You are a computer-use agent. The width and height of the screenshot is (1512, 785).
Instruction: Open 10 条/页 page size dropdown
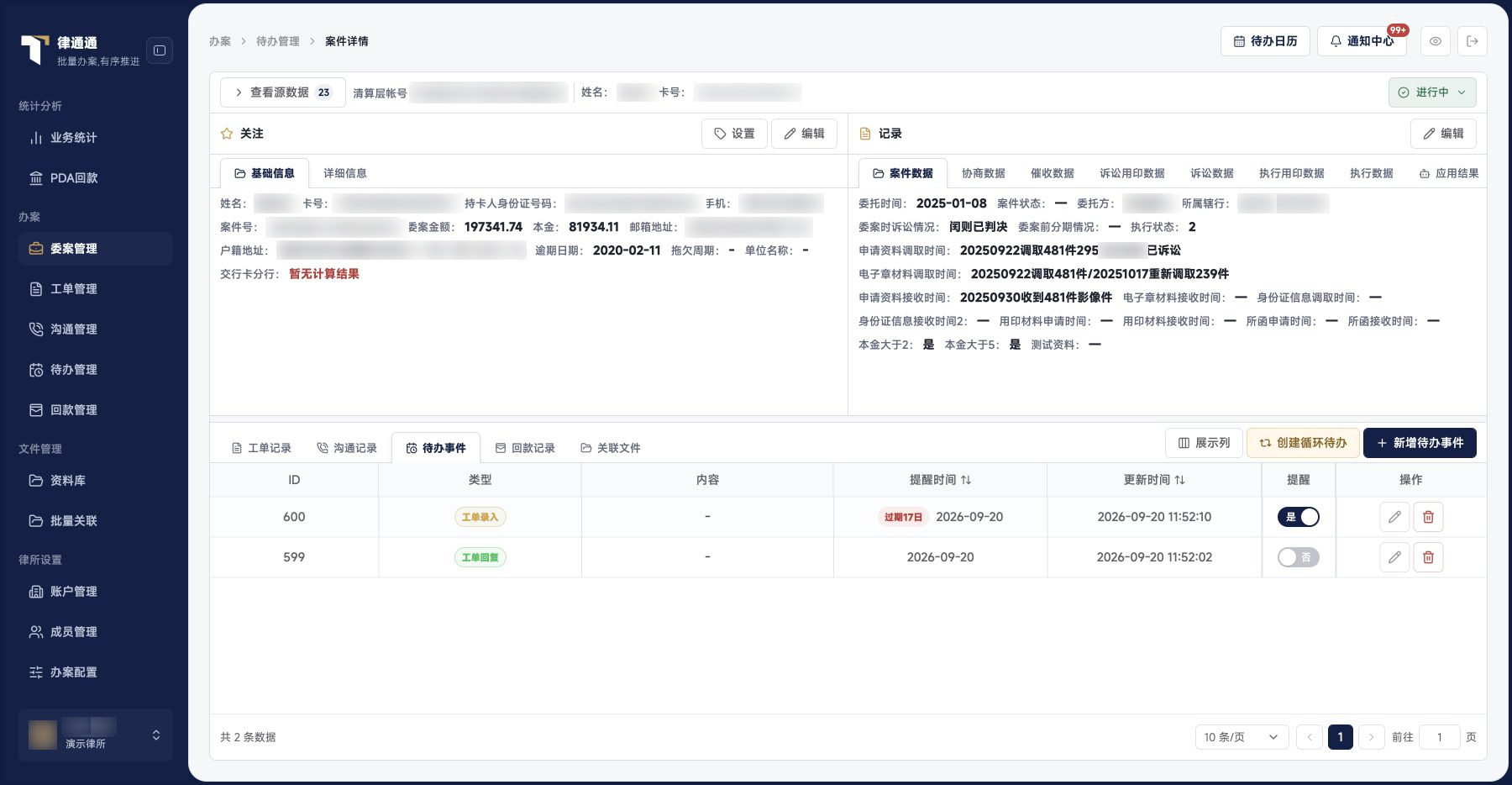(1242, 737)
